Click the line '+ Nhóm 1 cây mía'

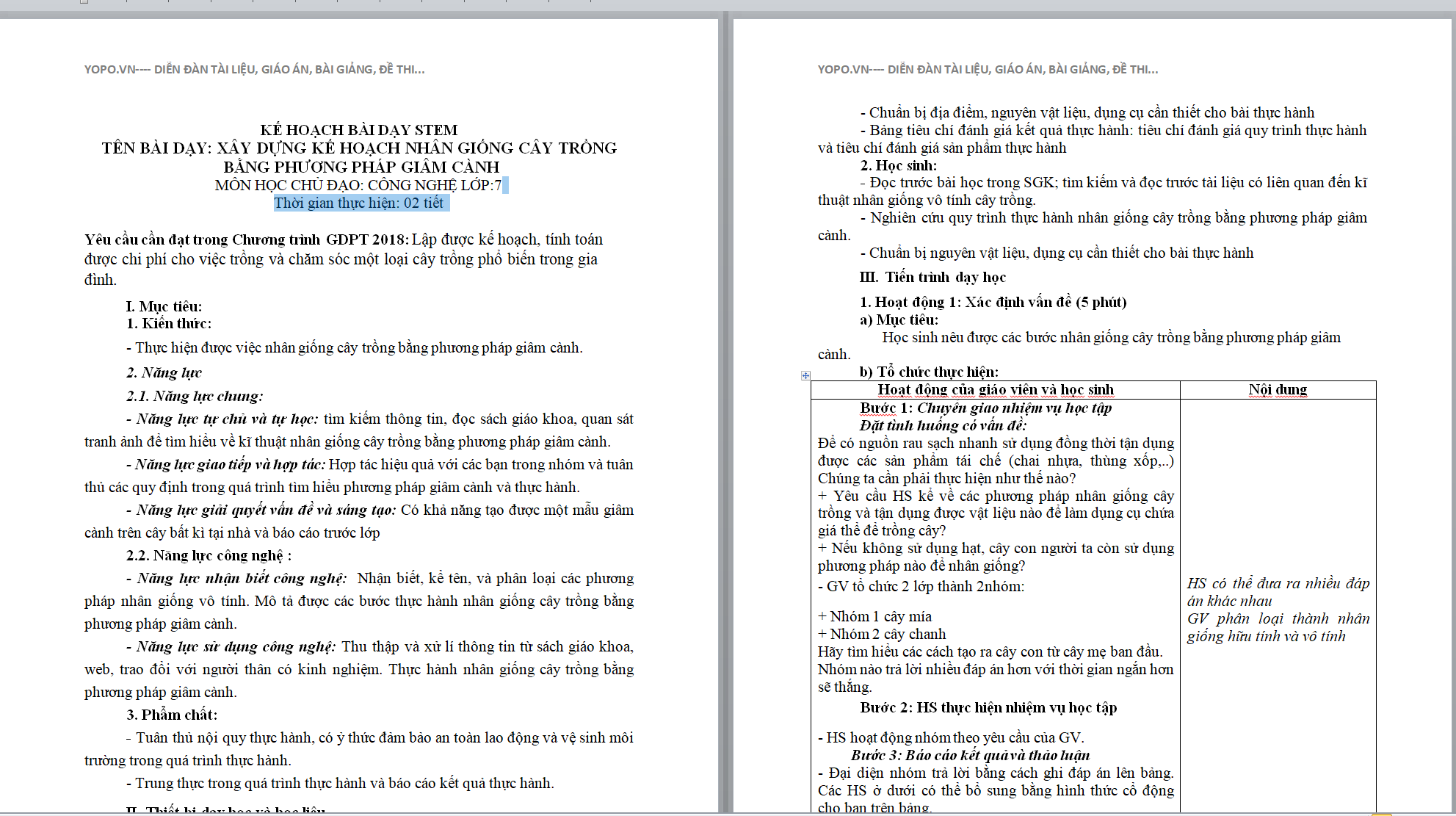click(x=874, y=616)
